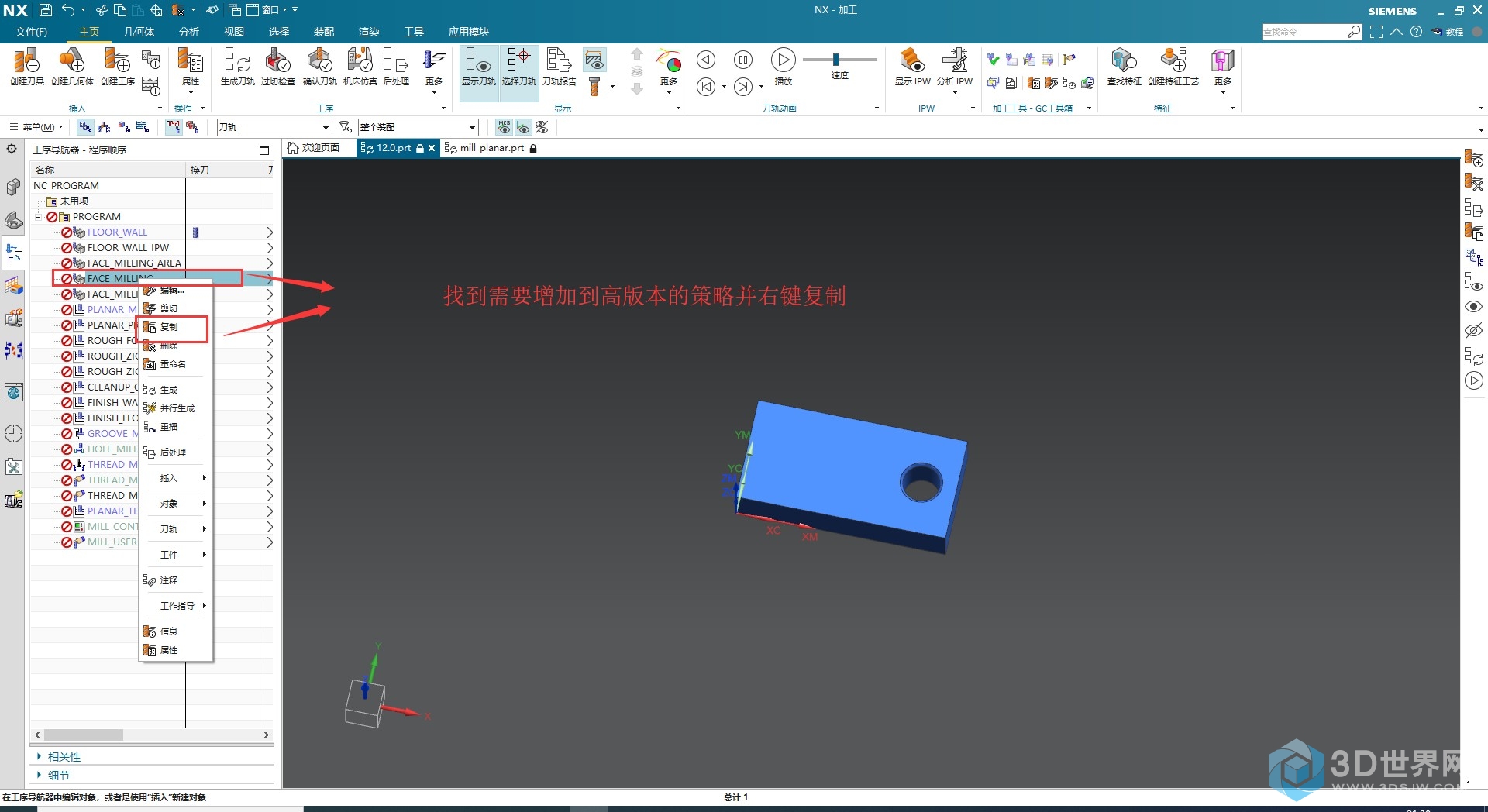The height and width of the screenshot is (812, 1488).
Task: Click the 查找命令 search input field
Action: 1304,32
